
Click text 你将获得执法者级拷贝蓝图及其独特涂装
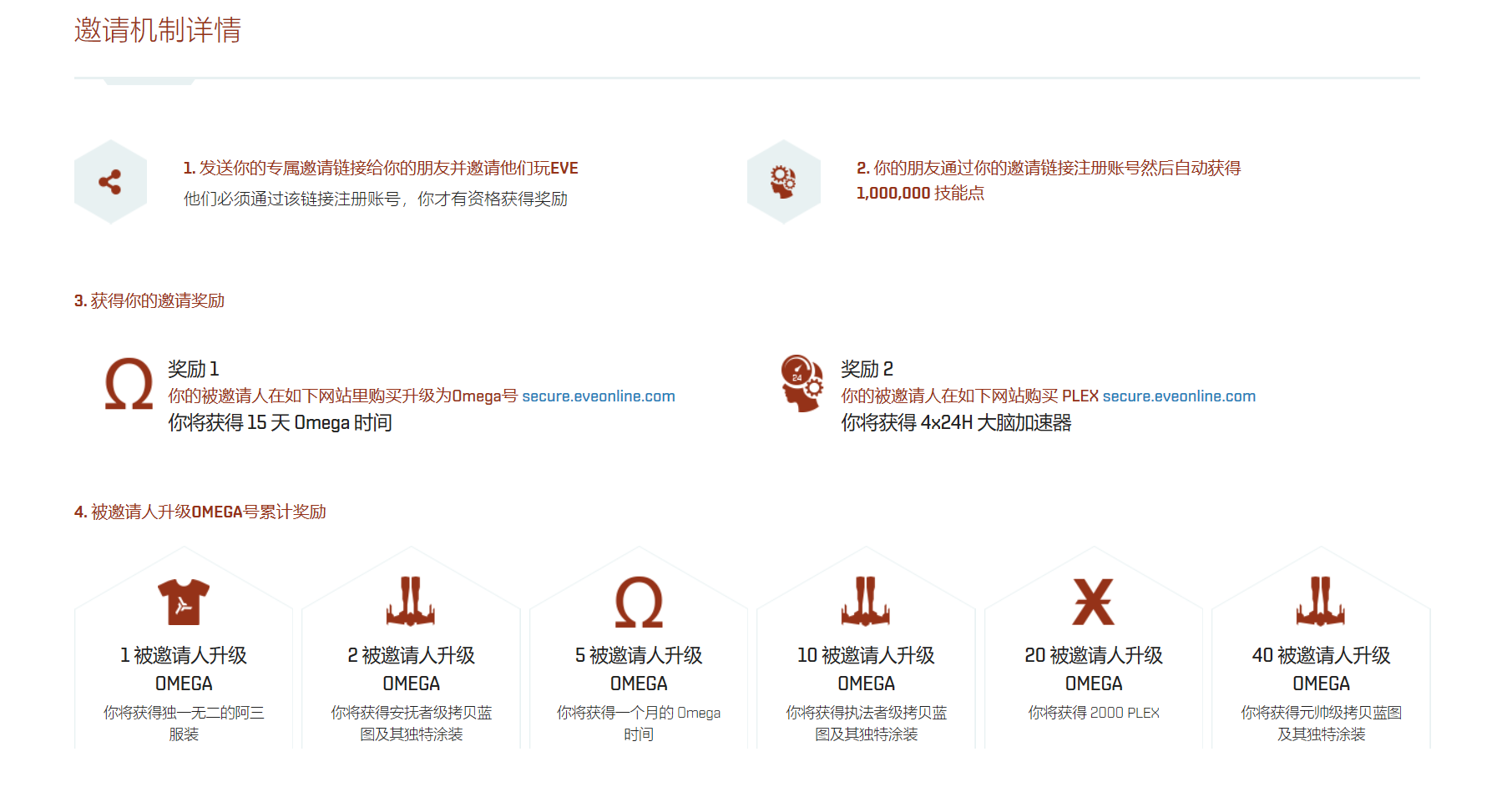click(866, 724)
